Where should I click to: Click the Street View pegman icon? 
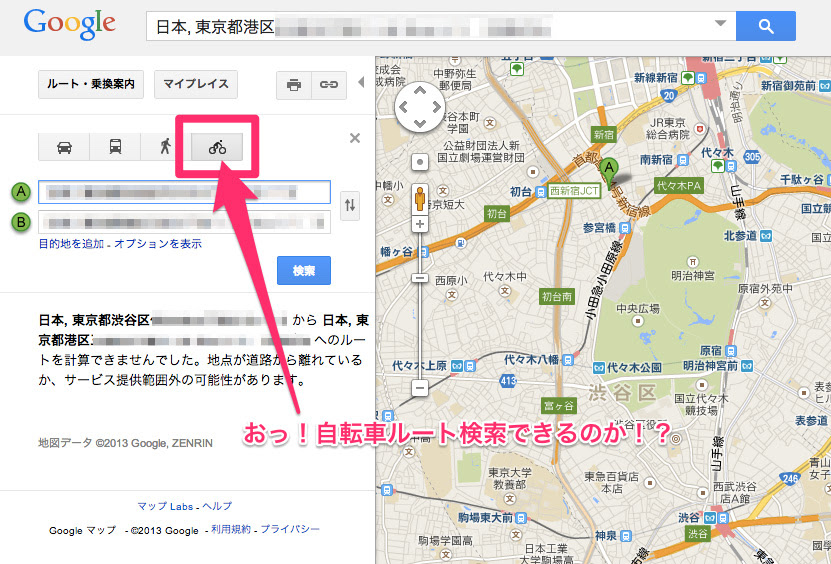click(420, 198)
